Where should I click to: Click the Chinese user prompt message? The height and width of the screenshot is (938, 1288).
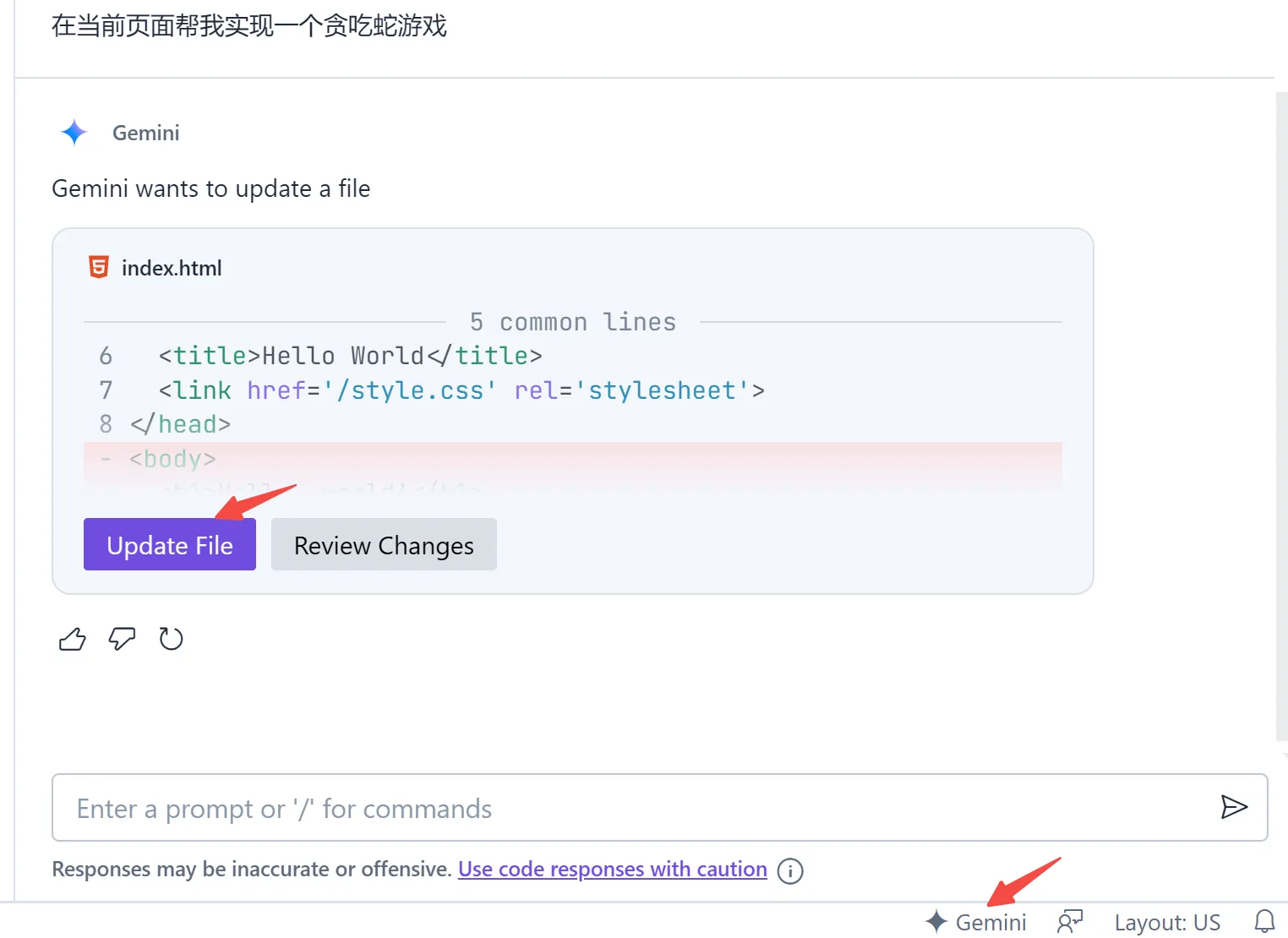[249, 26]
